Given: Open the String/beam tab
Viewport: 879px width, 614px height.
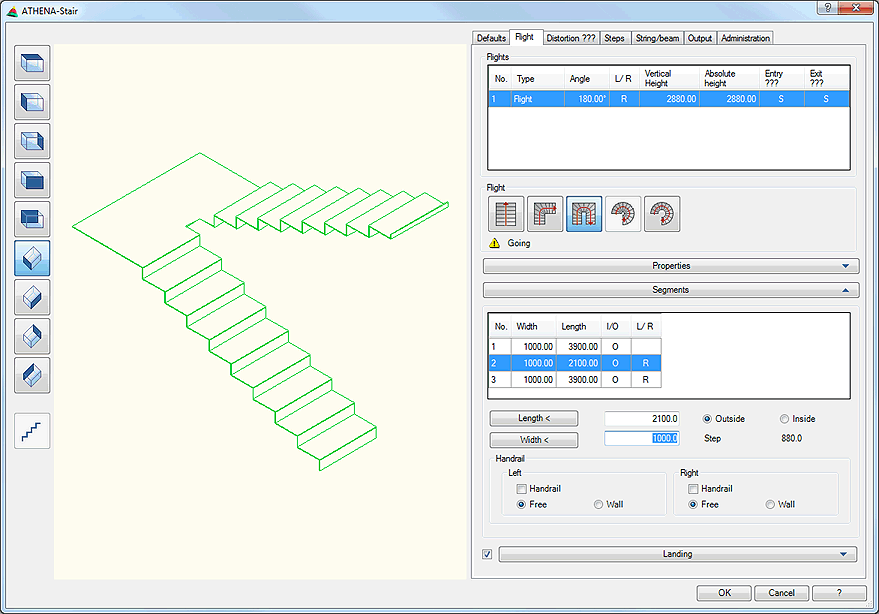Looking at the screenshot, I should pos(657,37).
